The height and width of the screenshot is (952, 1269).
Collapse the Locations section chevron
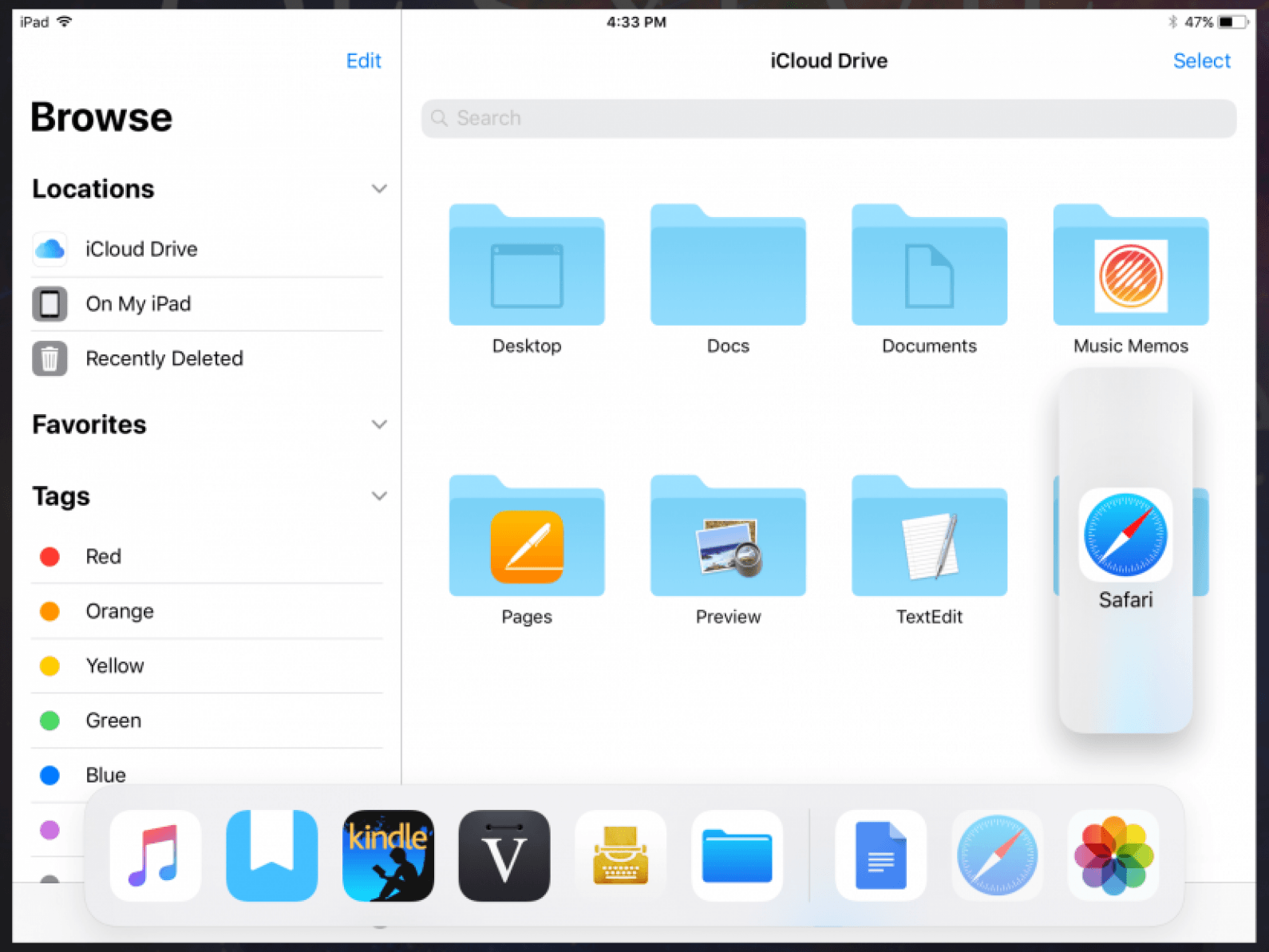click(379, 189)
